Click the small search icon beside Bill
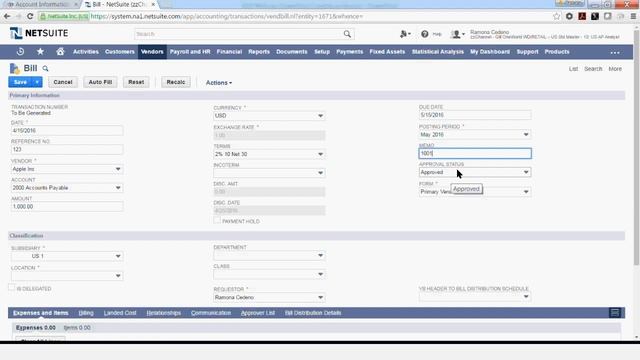The height and width of the screenshot is (360, 640). tap(45, 69)
